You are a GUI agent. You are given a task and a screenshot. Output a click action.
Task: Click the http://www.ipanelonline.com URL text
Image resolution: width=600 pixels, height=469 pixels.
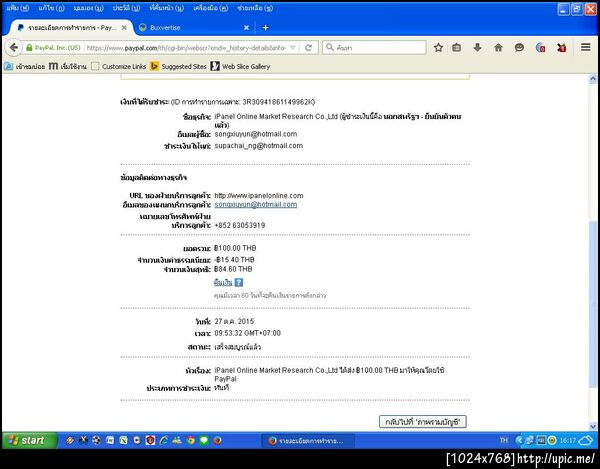pyautogui.click(x=259, y=195)
